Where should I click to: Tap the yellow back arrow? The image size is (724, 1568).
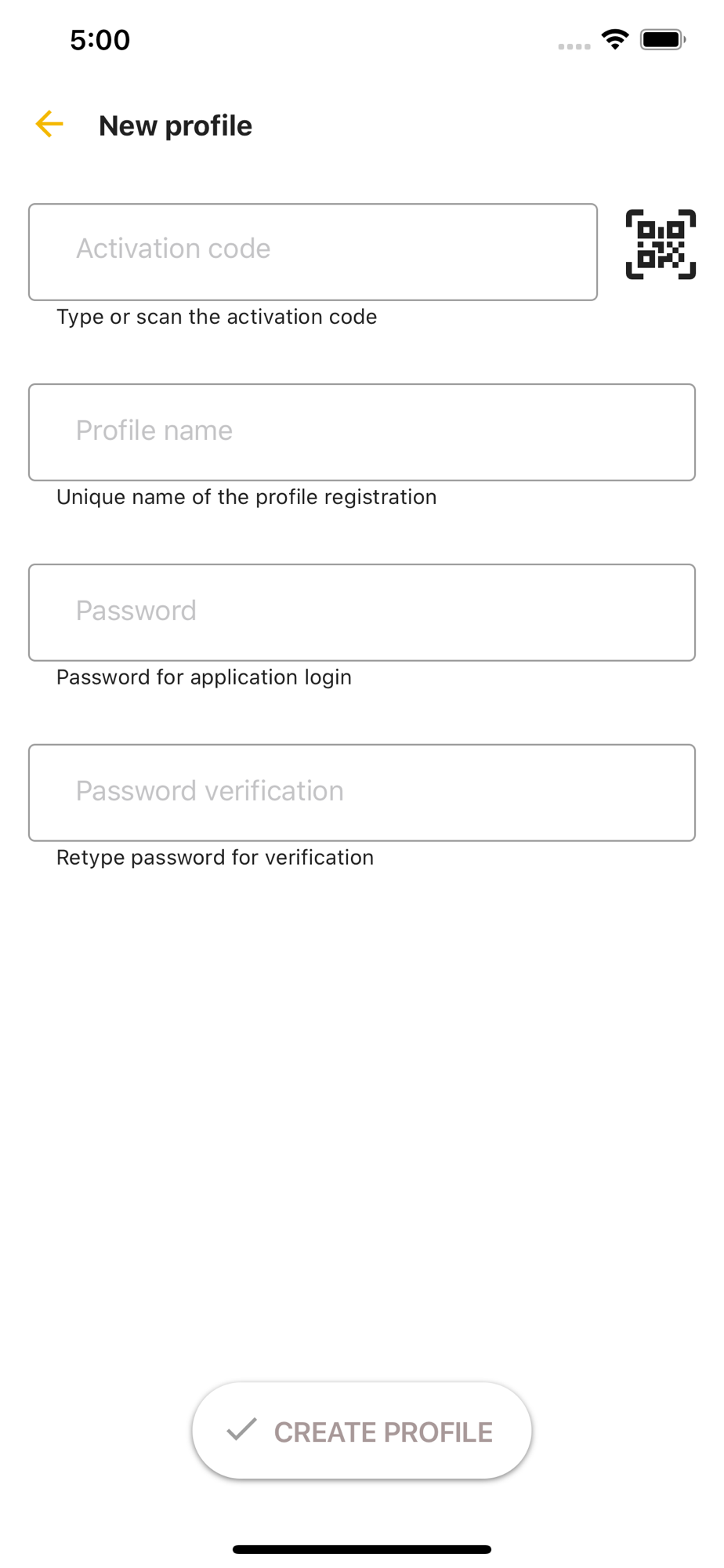49,125
